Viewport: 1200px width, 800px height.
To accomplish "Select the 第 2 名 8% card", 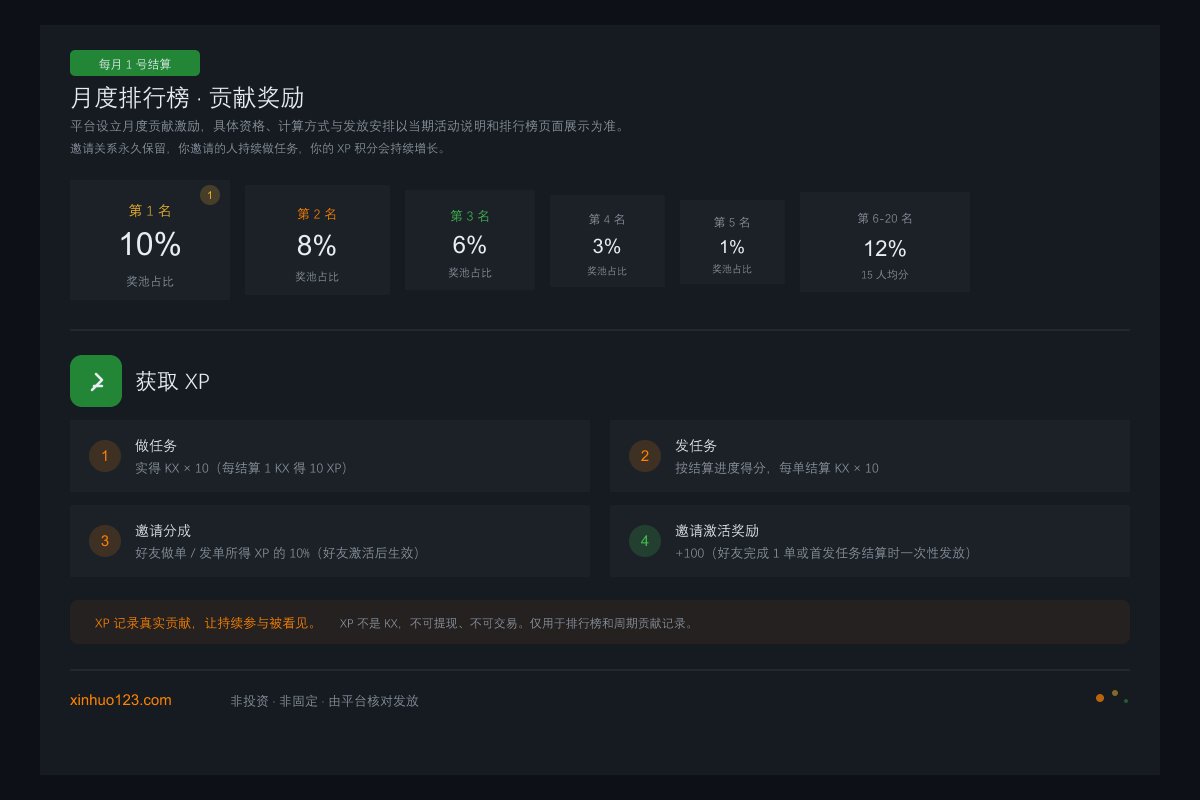I will click(317, 240).
